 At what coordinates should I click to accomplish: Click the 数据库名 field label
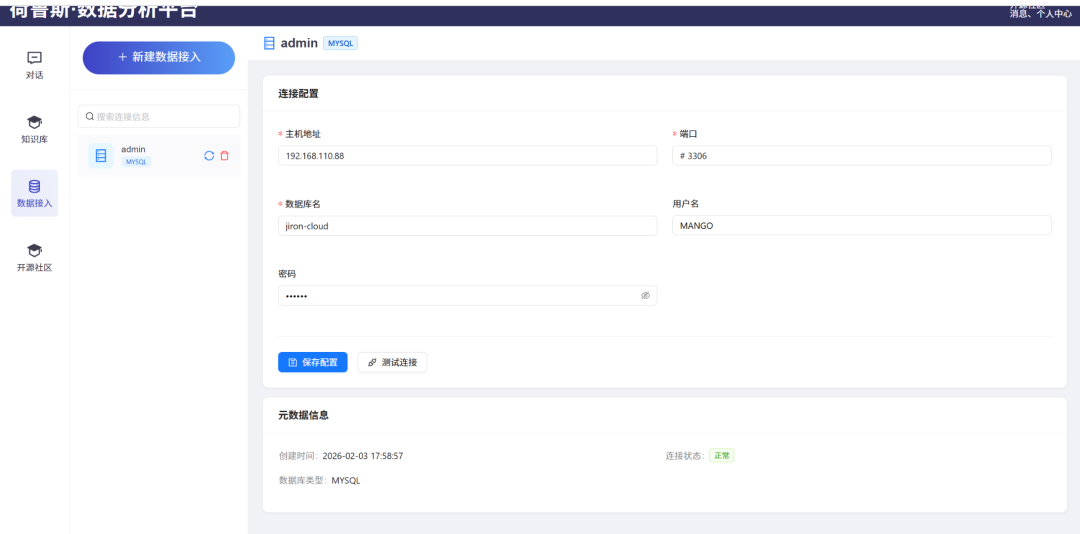point(303,204)
